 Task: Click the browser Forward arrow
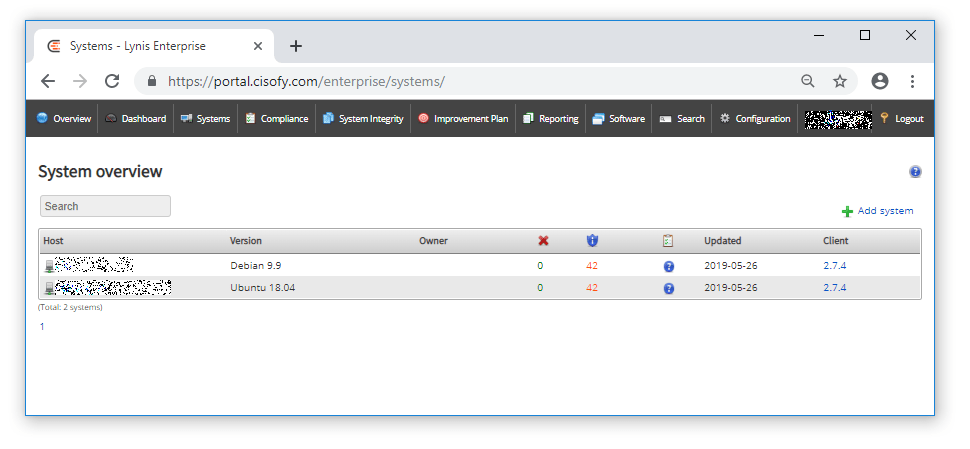[x=80, y=81]
